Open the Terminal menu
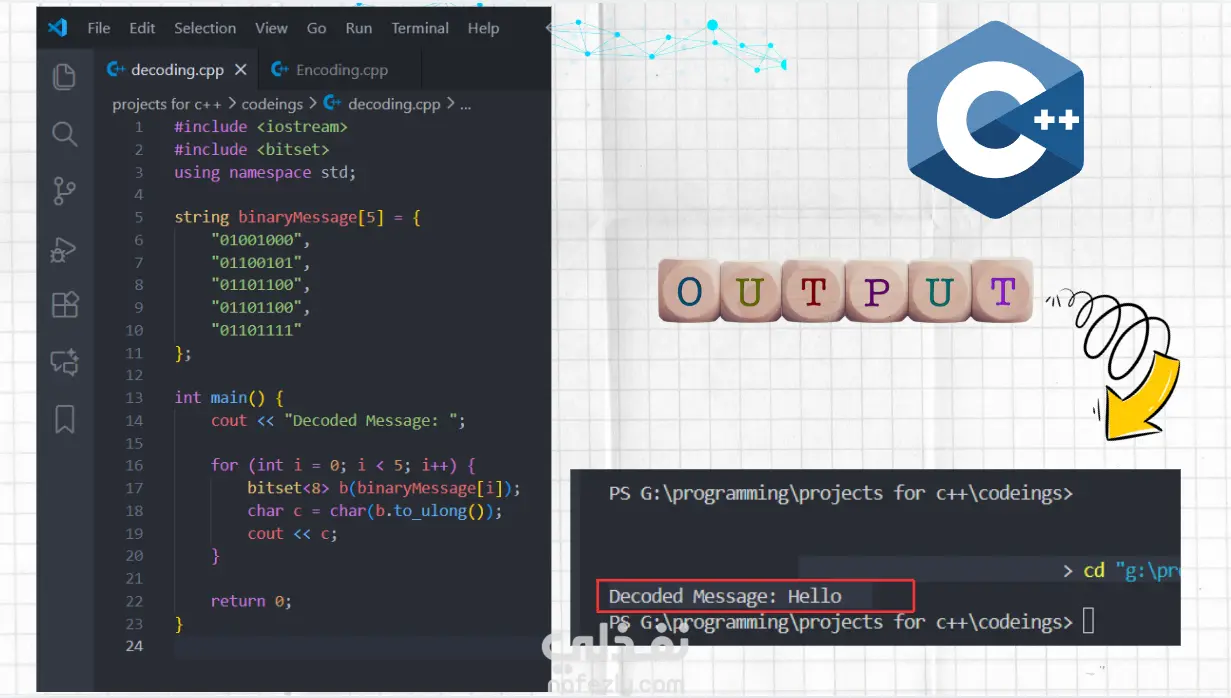The image size is (1231, 698). [x=420, y=28]
